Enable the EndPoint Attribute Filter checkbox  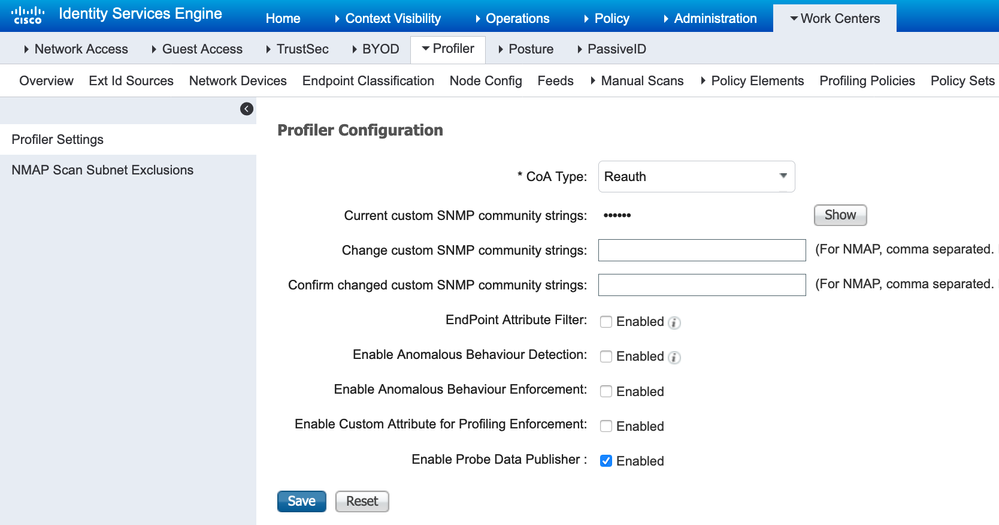click(x=606, y=322)
